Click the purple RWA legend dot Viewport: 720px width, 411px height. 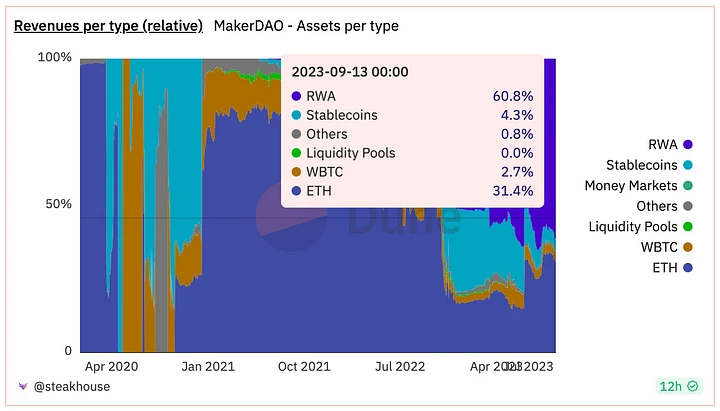pos(687,144)
